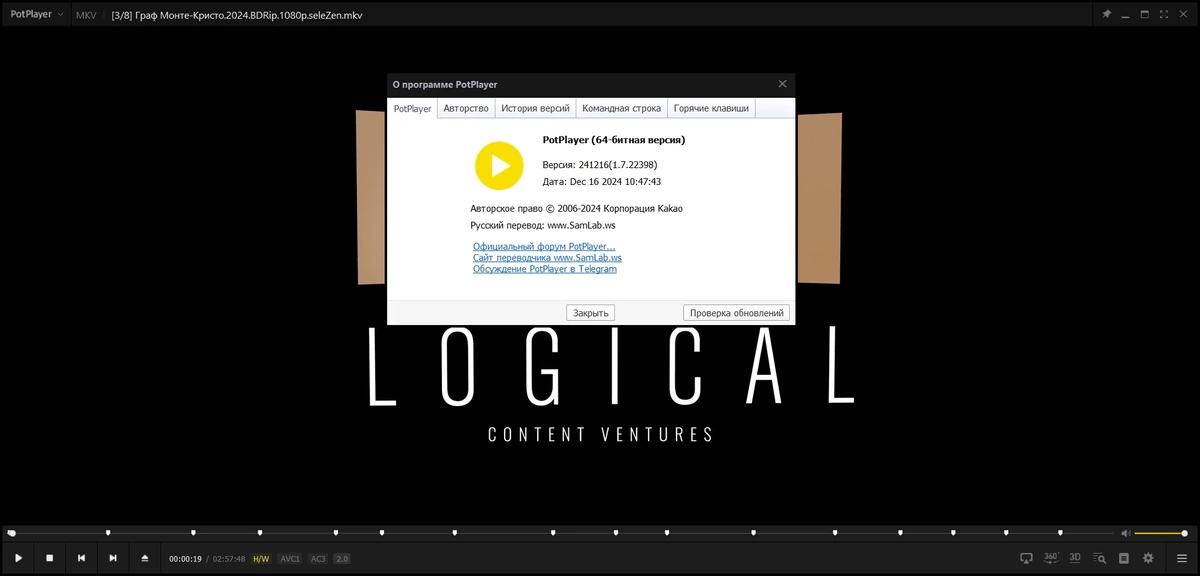This screenshot has height=576, width=1200.
Task: Click the 2.0 audio channels indicator
Action: (x=342, y=559)
